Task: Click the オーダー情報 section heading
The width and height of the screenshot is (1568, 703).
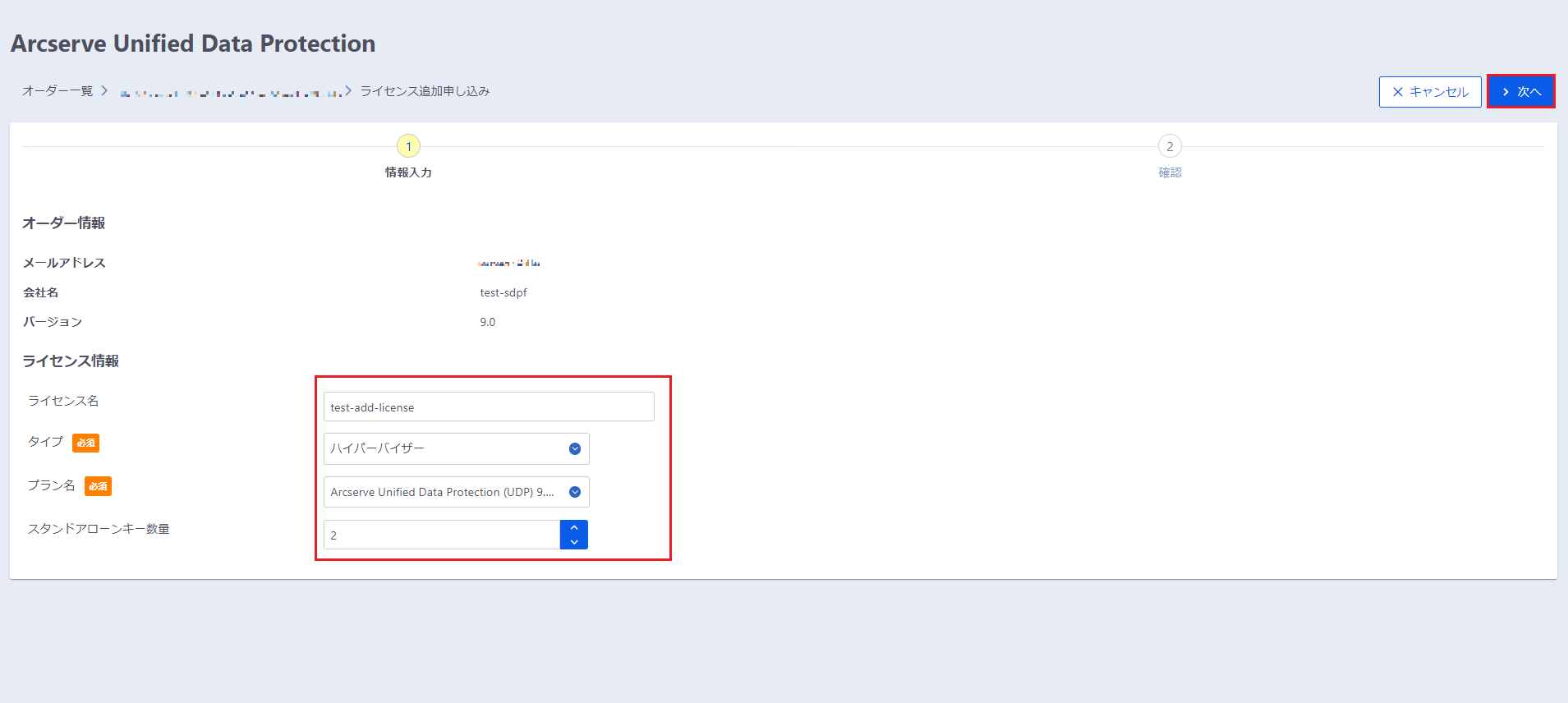Action: 63,223
